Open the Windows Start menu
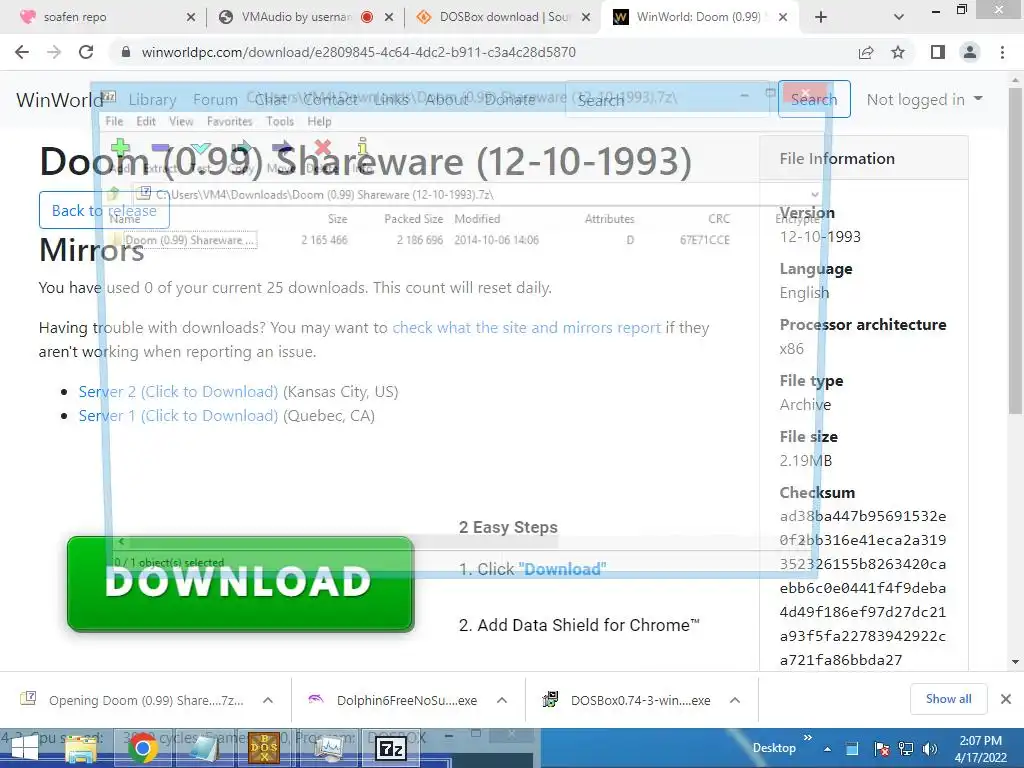The height and width of the screenshot is (768, 1024). point(24,748)
